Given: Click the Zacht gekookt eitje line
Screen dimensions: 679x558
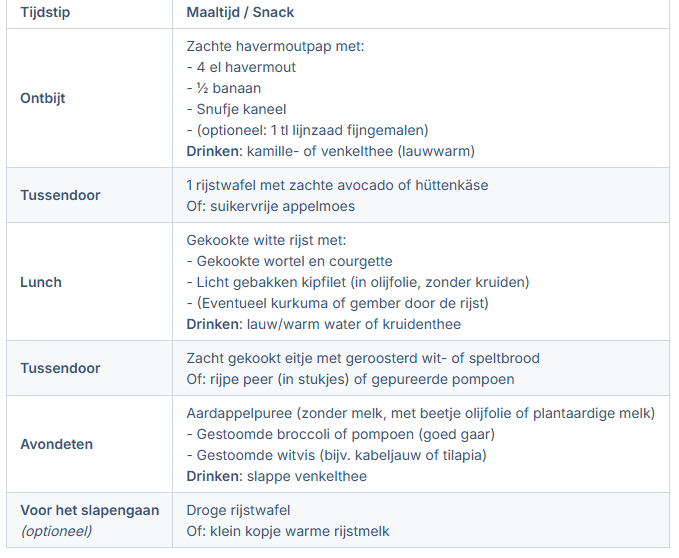Looking at the screenshot, I should click(363, 358).
